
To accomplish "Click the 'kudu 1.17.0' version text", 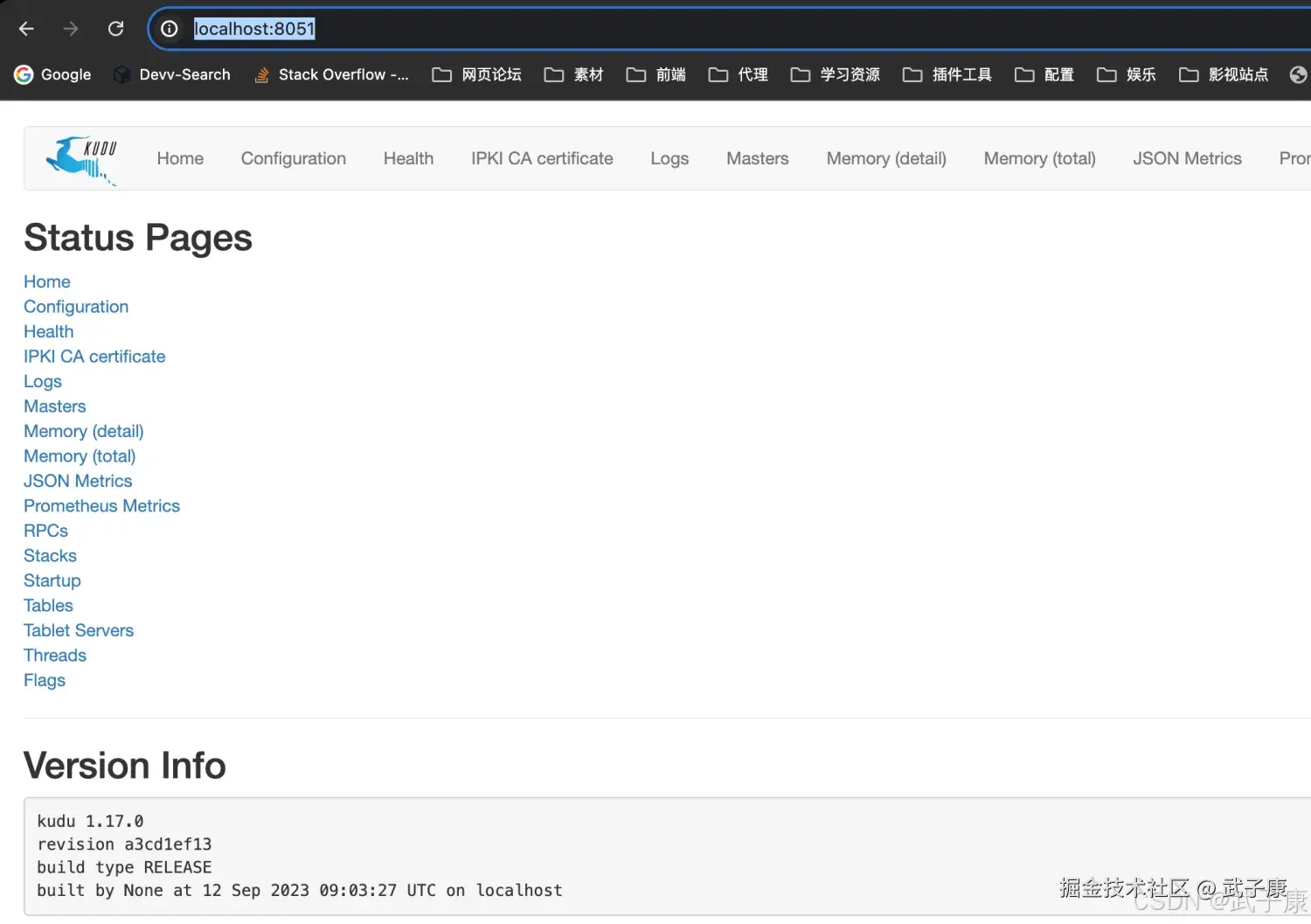I will (x=90, y=821).
